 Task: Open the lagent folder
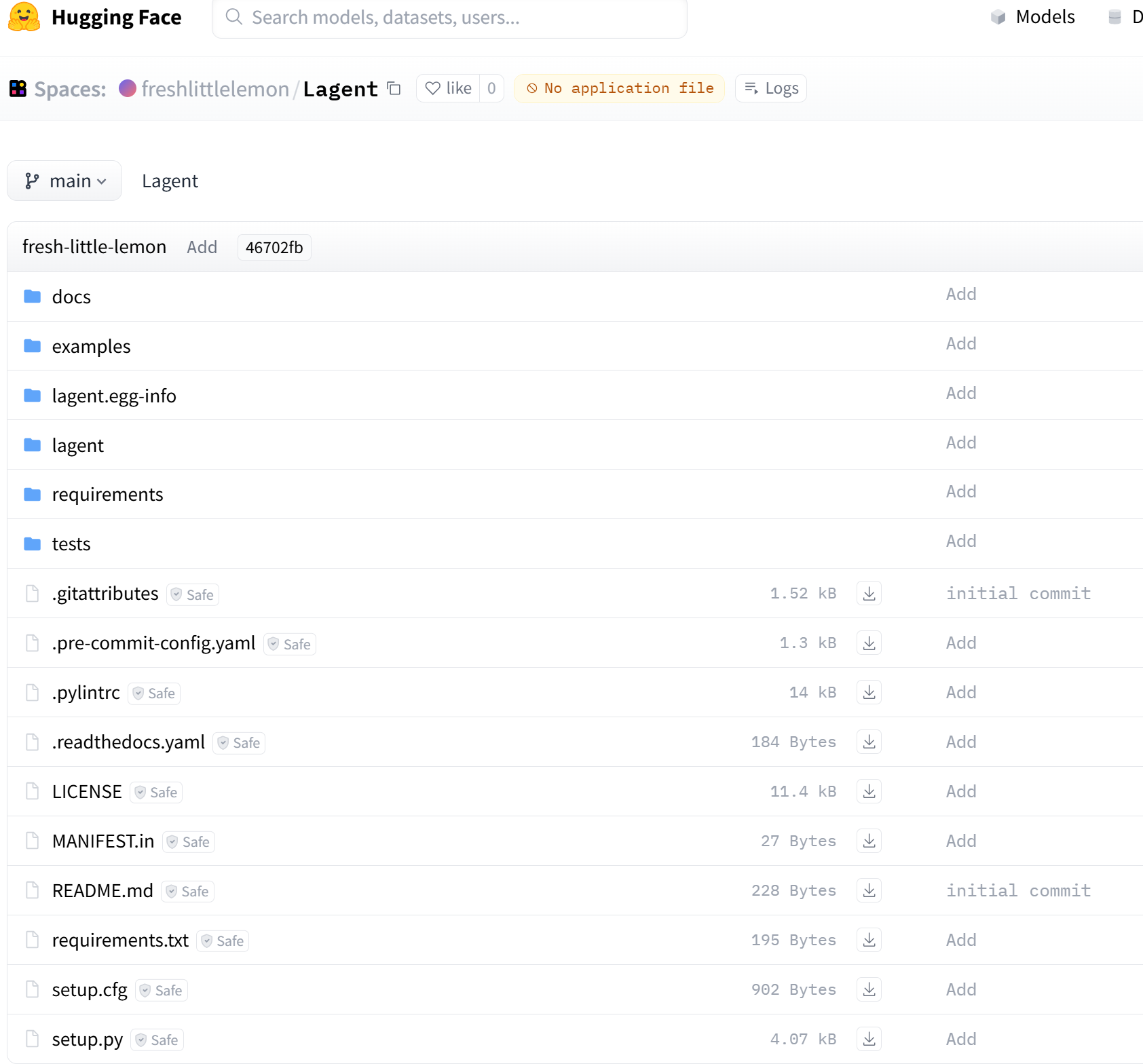click(77, 445)
